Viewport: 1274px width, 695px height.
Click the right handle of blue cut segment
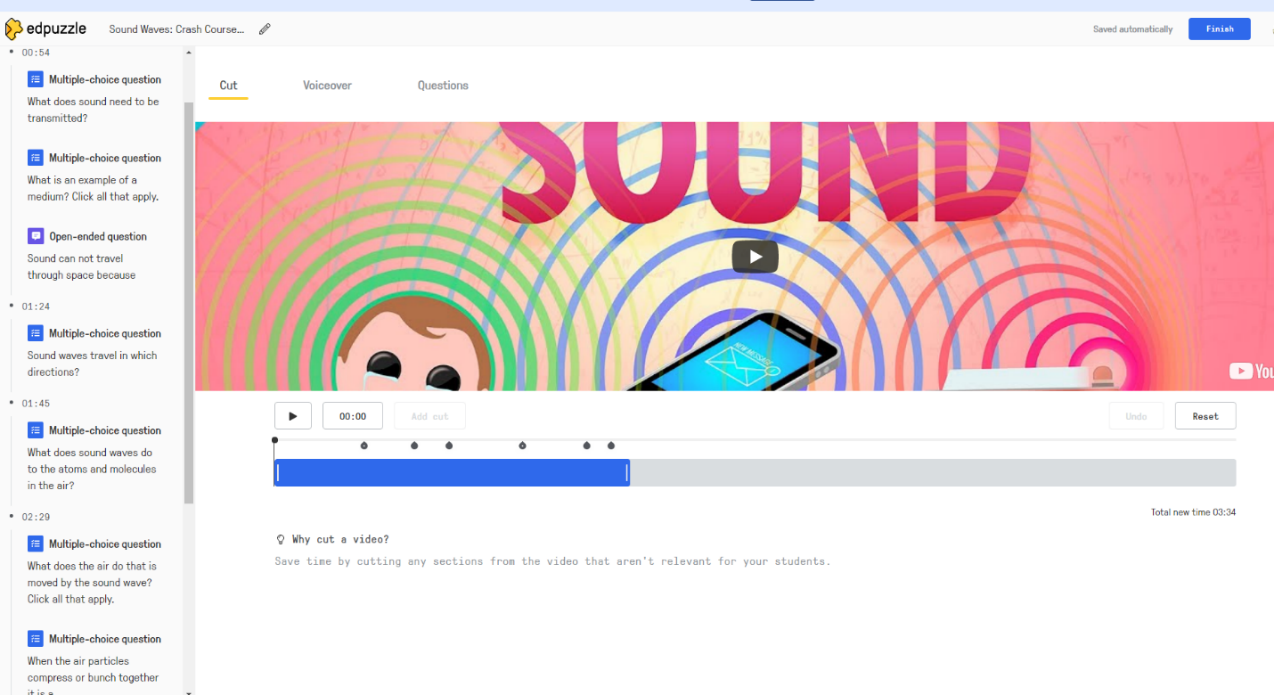(627, 473)
